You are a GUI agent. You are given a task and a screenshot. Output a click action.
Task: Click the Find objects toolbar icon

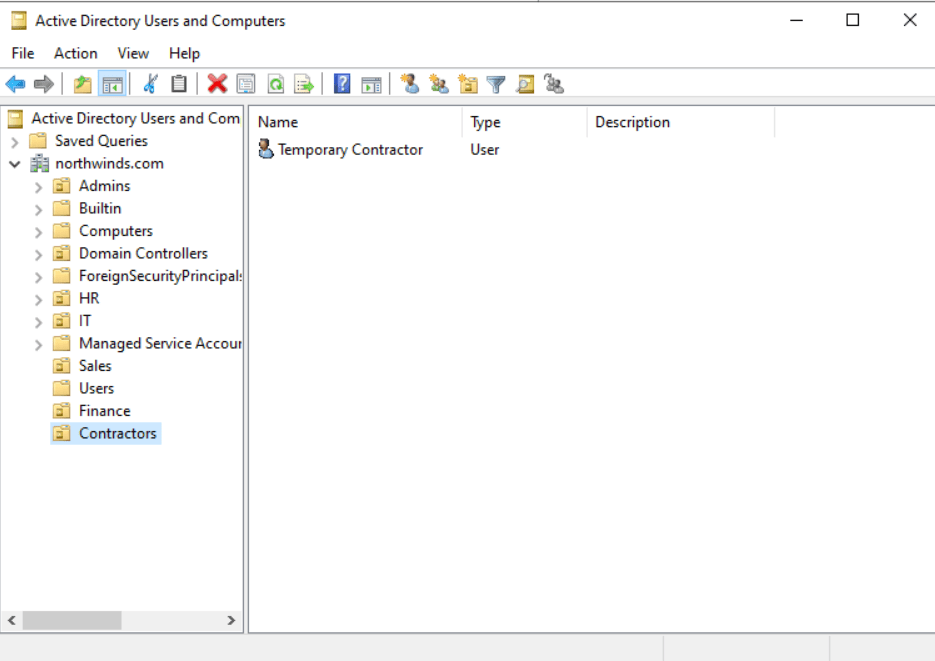tap(525, 85)
